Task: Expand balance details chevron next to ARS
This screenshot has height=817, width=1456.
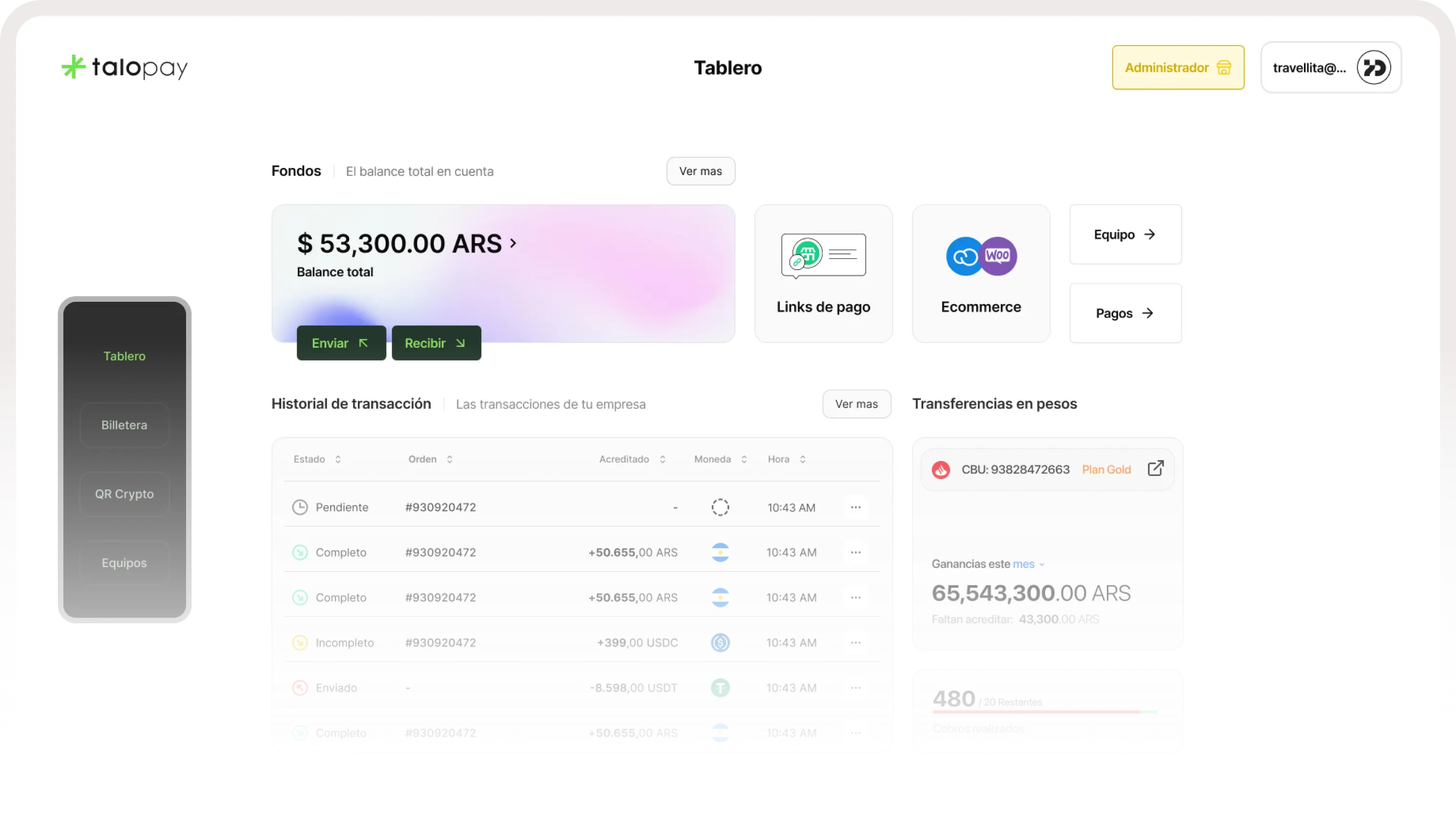Action: click(513, 243)
